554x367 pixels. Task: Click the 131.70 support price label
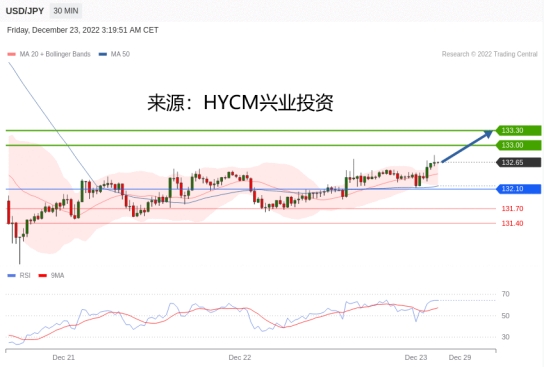point(512,209)
